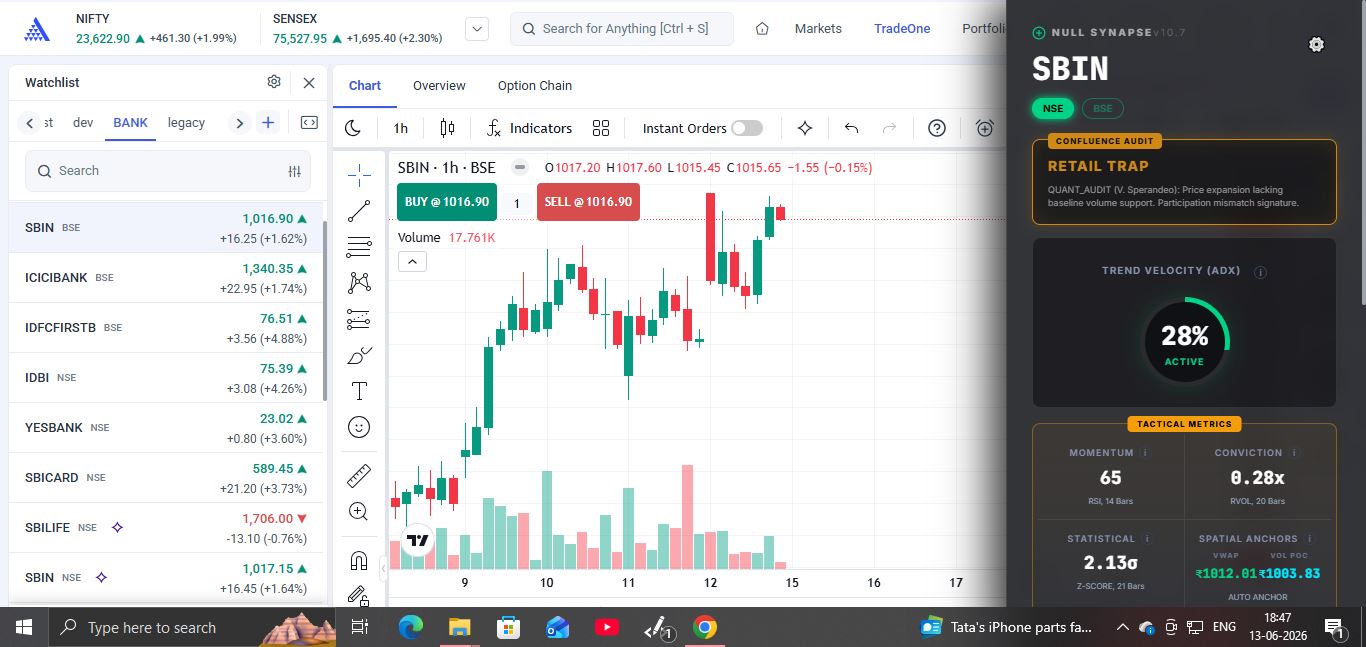This screenshot has width=1366, height=647.
Task: Open chart help question mark icon
Action: [x=937, y=128]
